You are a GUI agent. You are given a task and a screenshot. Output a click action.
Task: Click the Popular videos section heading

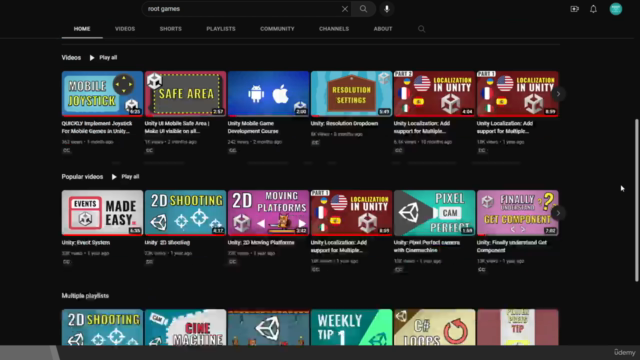coord(82,177)
